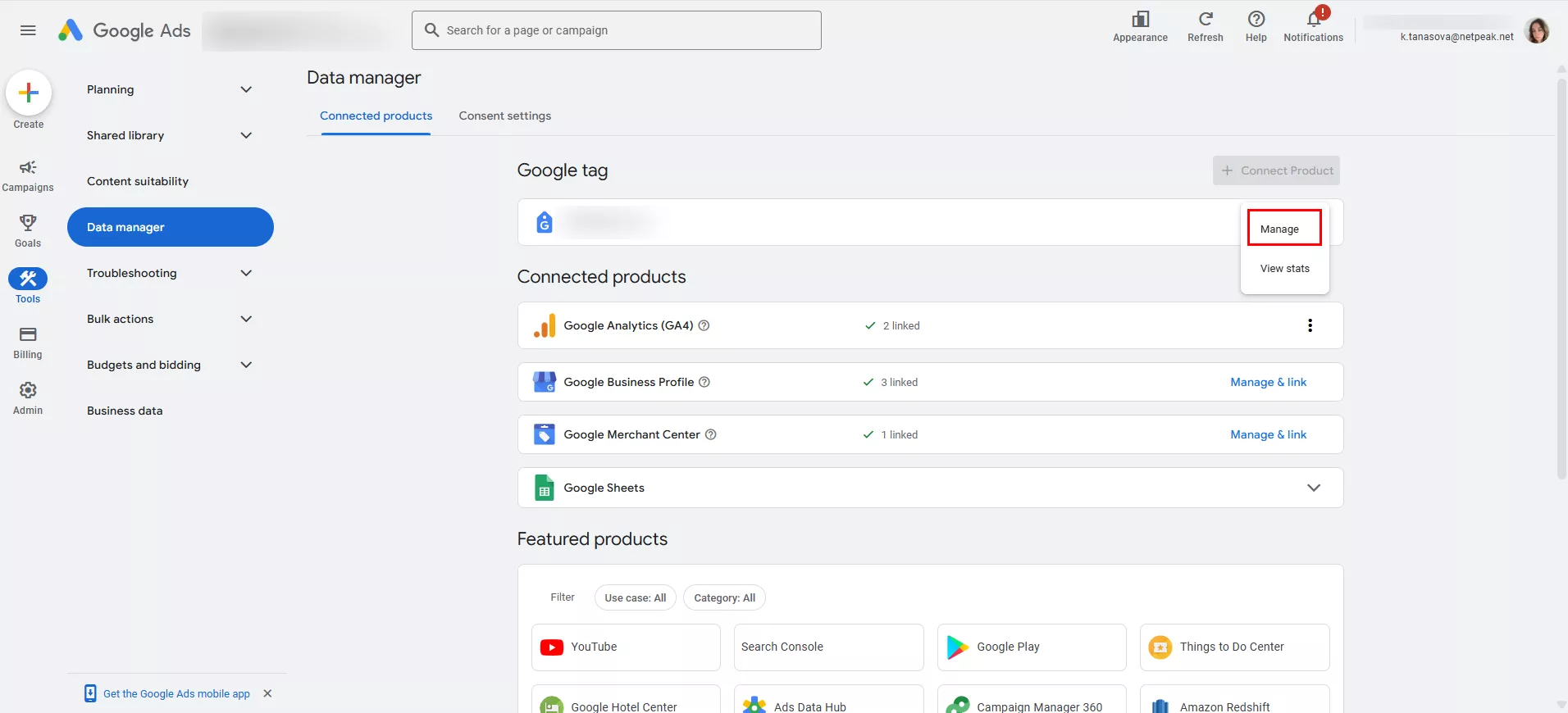Click the Create plus button
This screenshot has height=713, width=1568.
click(29, 93)
